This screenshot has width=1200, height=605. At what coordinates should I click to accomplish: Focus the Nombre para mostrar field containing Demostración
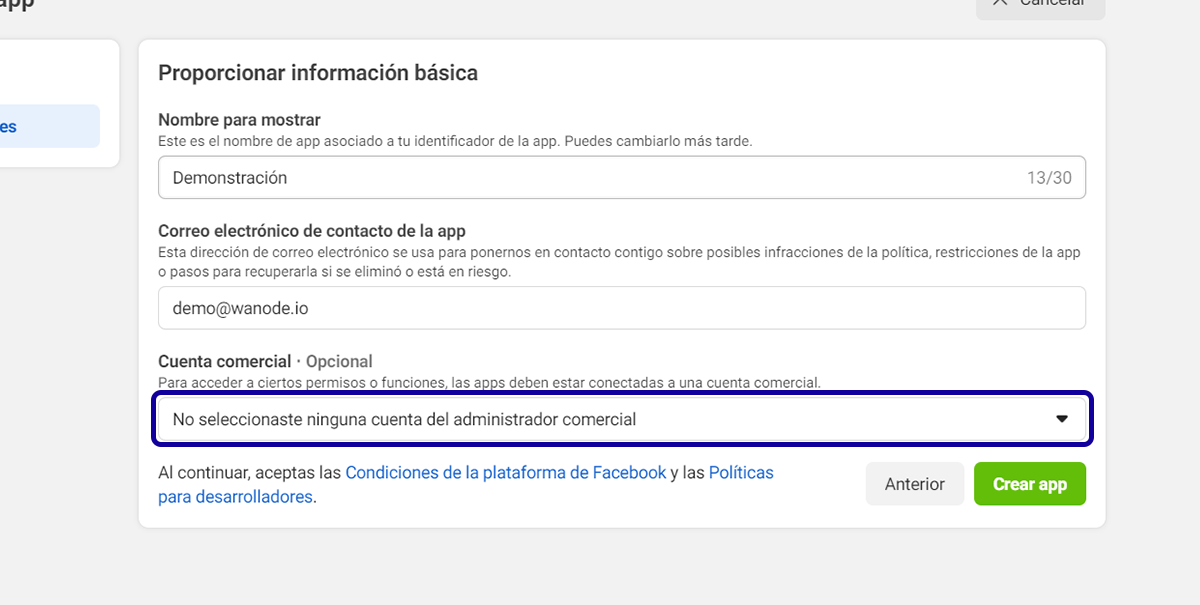[590, 178]
